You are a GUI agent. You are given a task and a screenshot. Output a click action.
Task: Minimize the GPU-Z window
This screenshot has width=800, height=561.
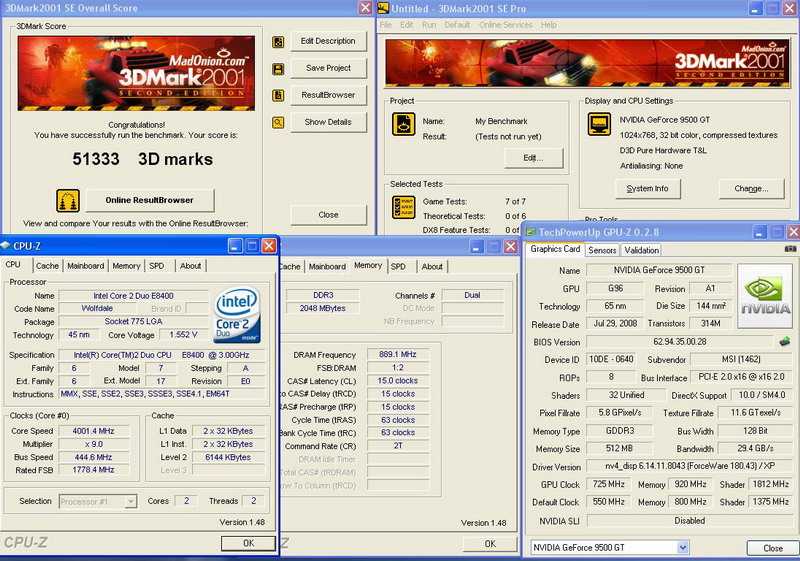tap(759, 233)
